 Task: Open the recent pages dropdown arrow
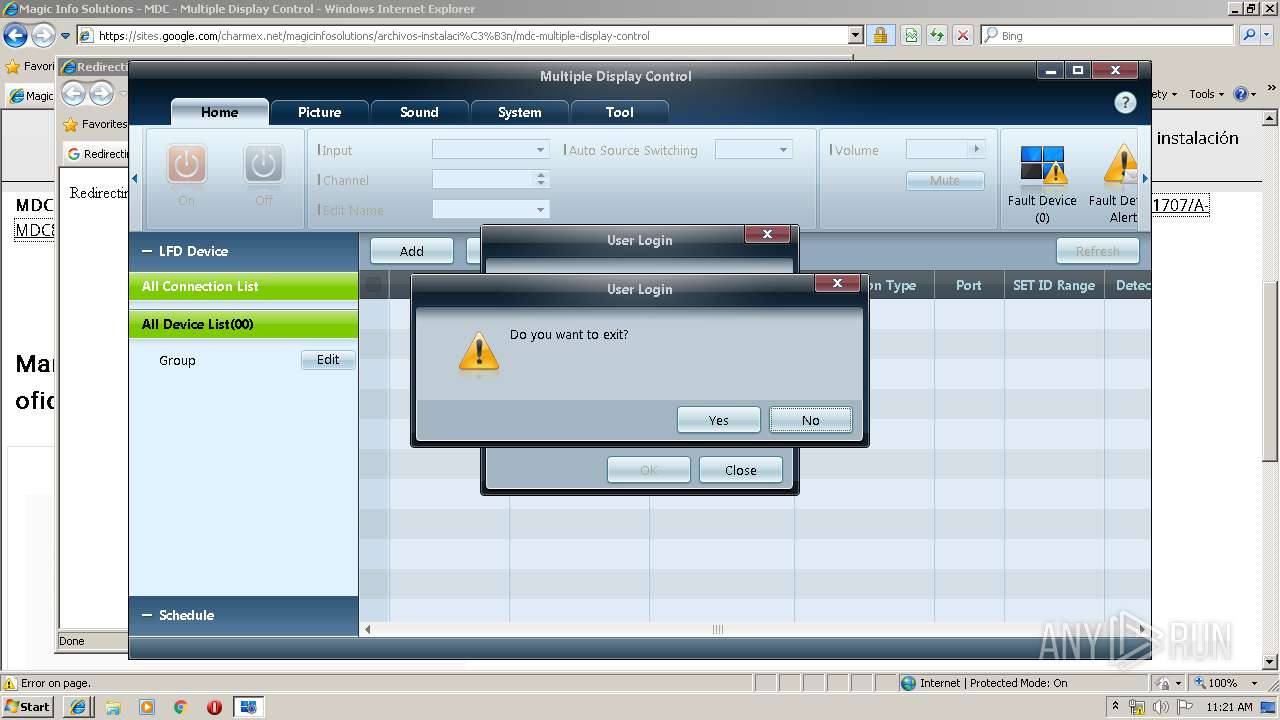click(x=65, y=36)
